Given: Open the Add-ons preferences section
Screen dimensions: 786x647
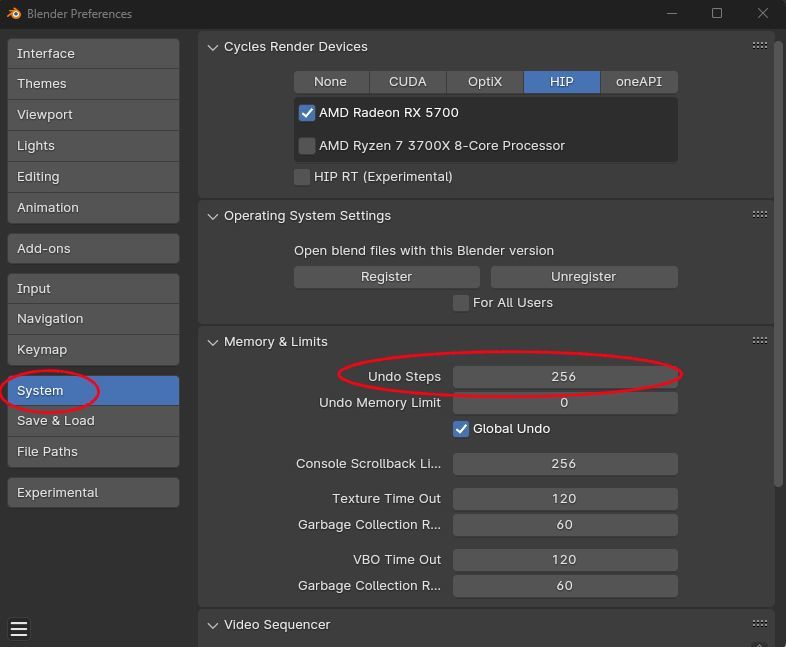Looking at the screenshot, I should [x=93, y=249].
